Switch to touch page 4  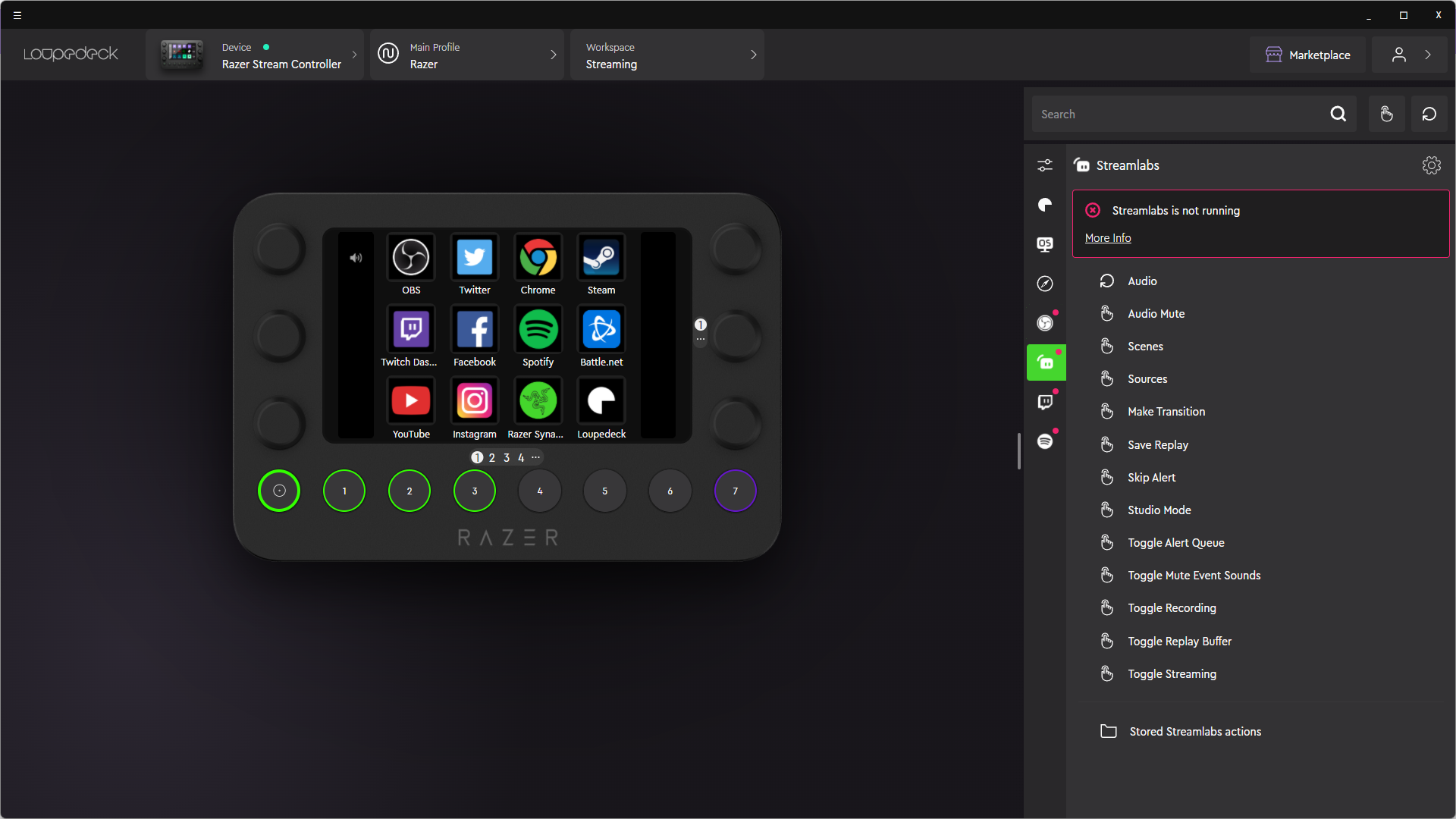tap(521, 458)
